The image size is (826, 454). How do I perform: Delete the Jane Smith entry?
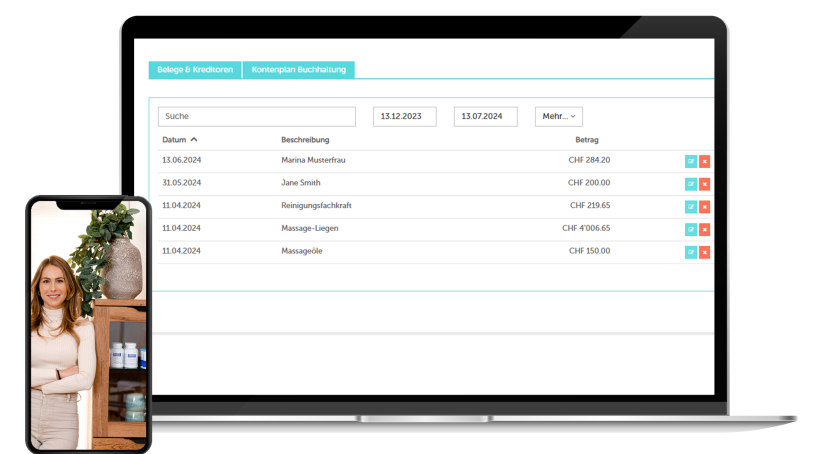(704, 184)
